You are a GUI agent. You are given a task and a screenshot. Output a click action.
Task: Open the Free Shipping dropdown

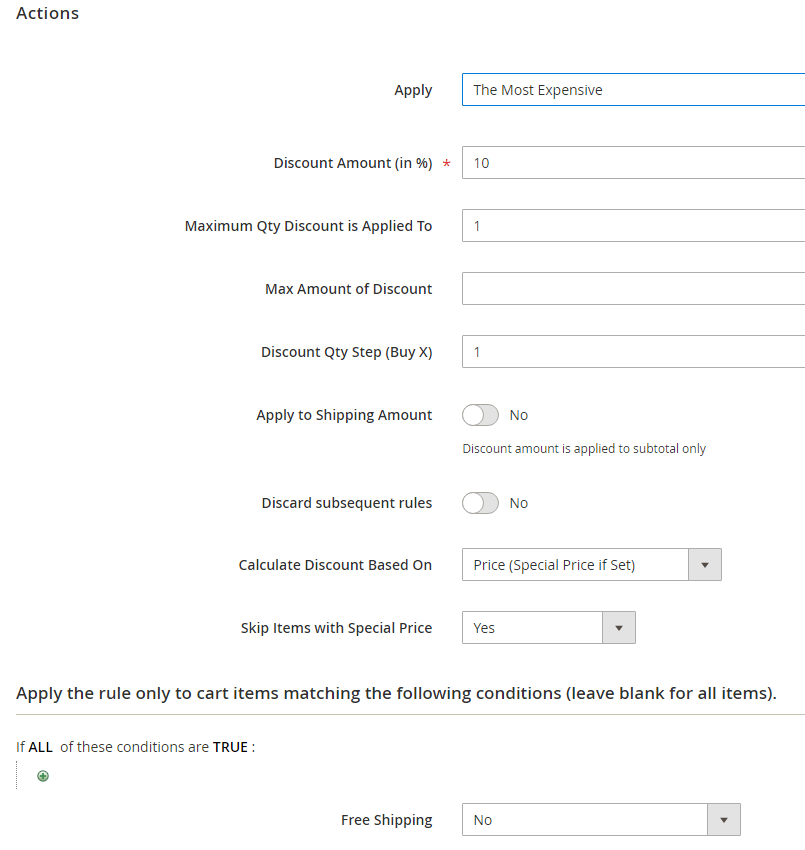coord(600,820)
